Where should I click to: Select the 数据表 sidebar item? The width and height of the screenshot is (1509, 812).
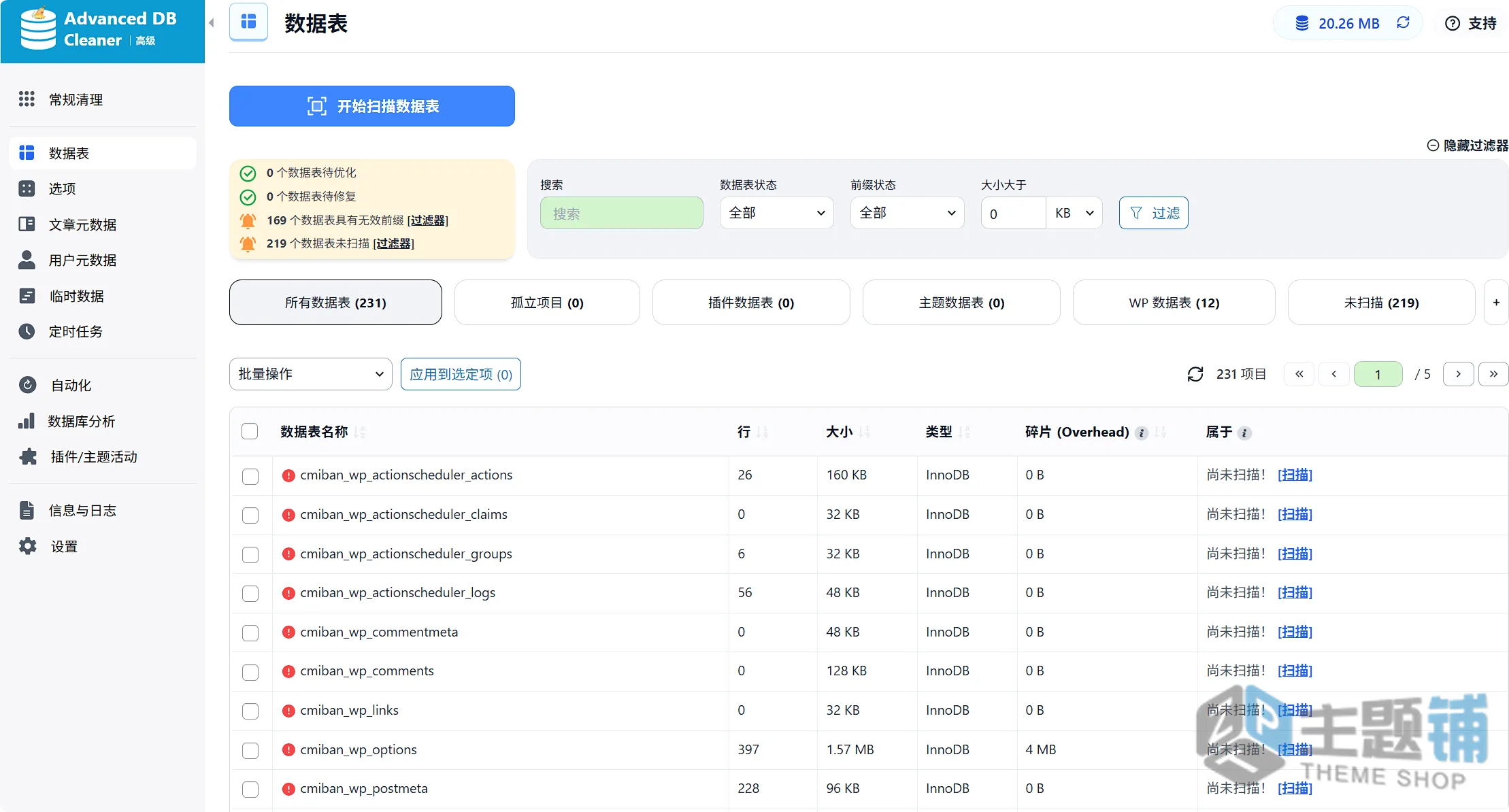[103, 153]
